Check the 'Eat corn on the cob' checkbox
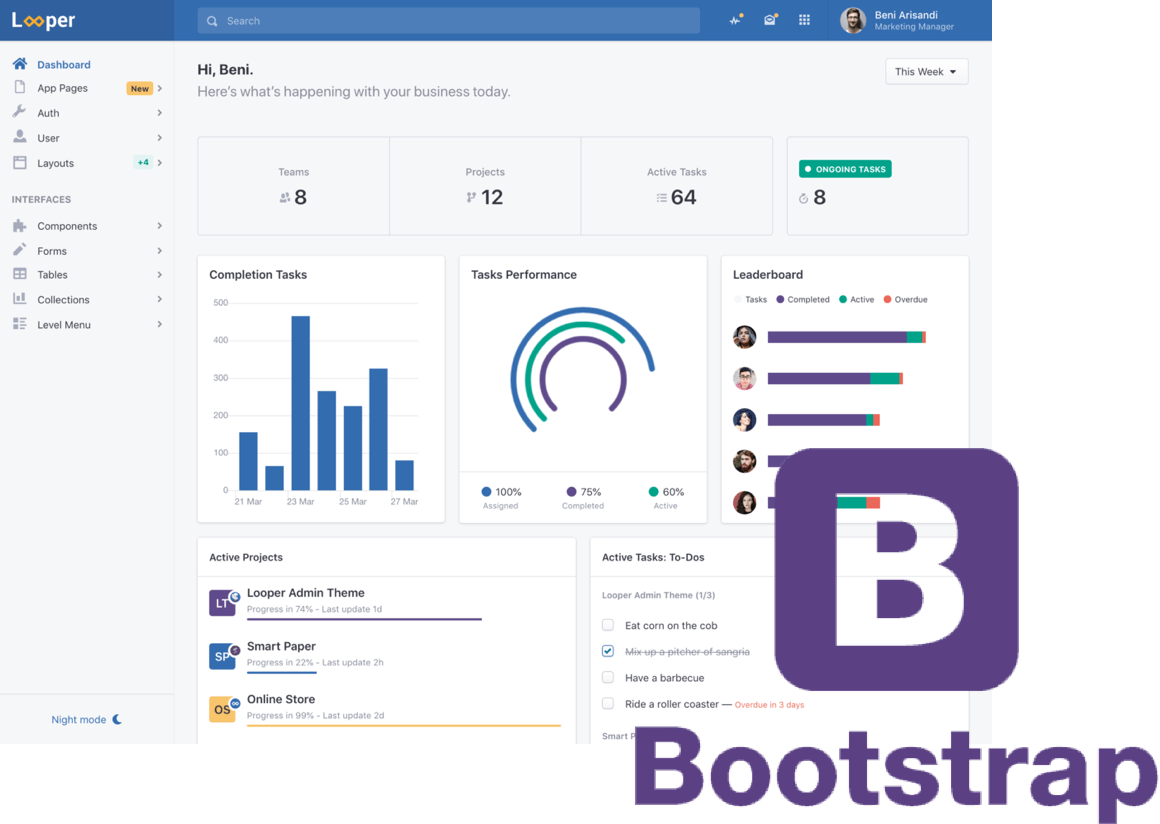1160x824 pixels. point(608,625)
